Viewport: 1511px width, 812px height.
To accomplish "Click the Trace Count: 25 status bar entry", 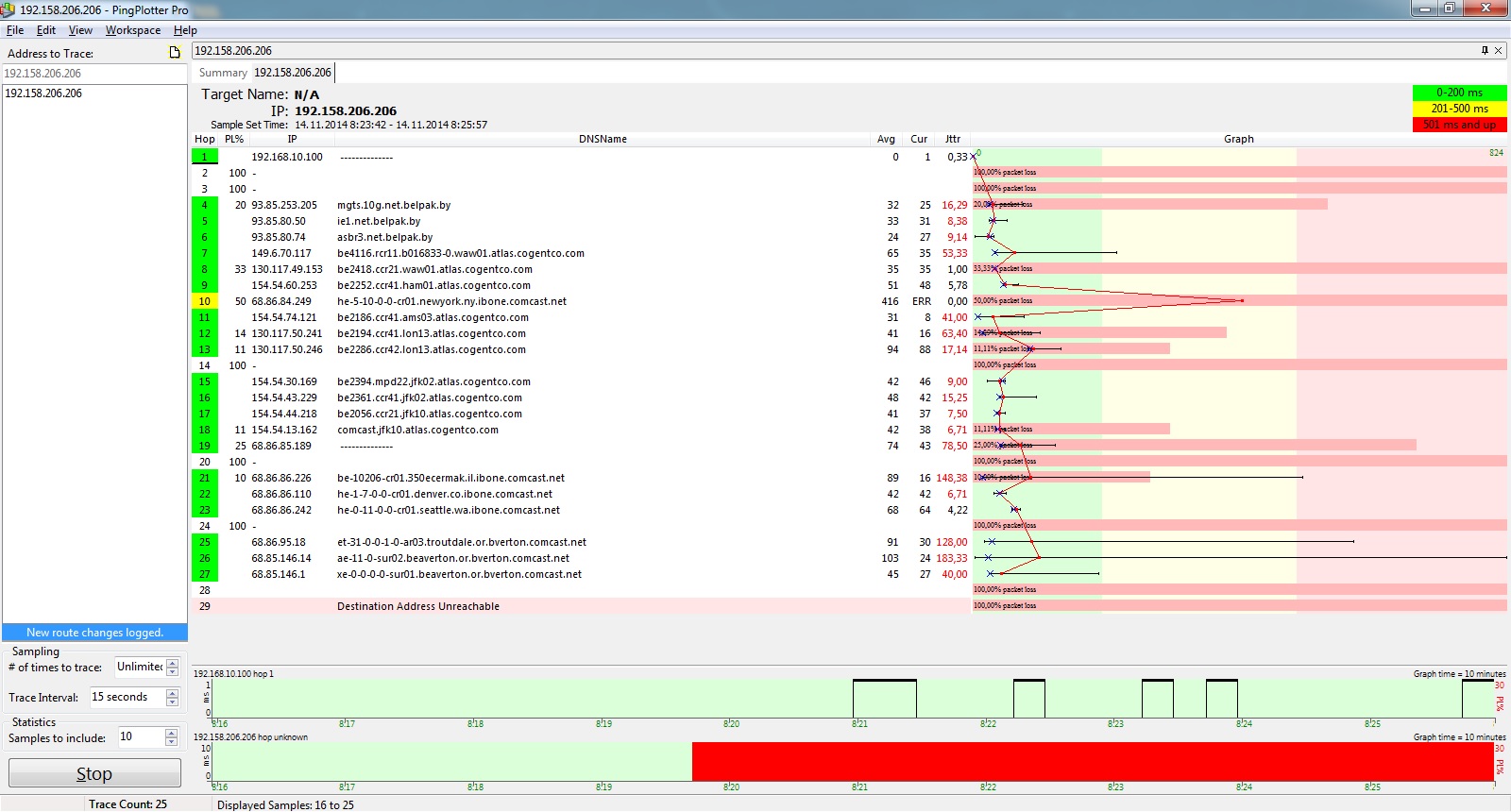I will 127,804.
